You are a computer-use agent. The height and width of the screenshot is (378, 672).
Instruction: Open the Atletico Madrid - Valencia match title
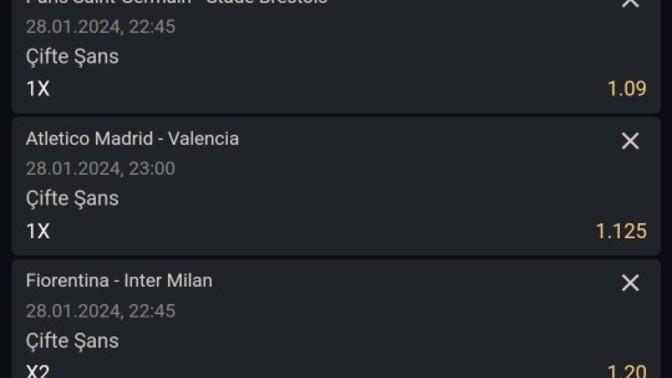click(x=132, y=139)
